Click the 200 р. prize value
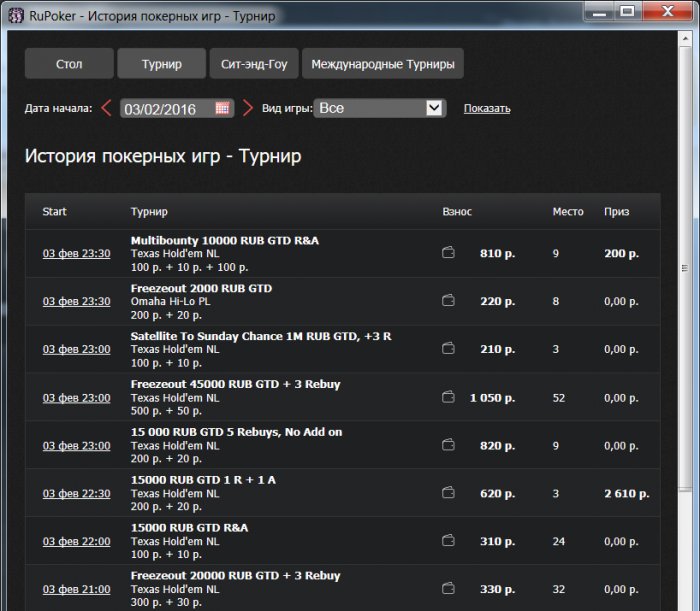 (621, 254)
